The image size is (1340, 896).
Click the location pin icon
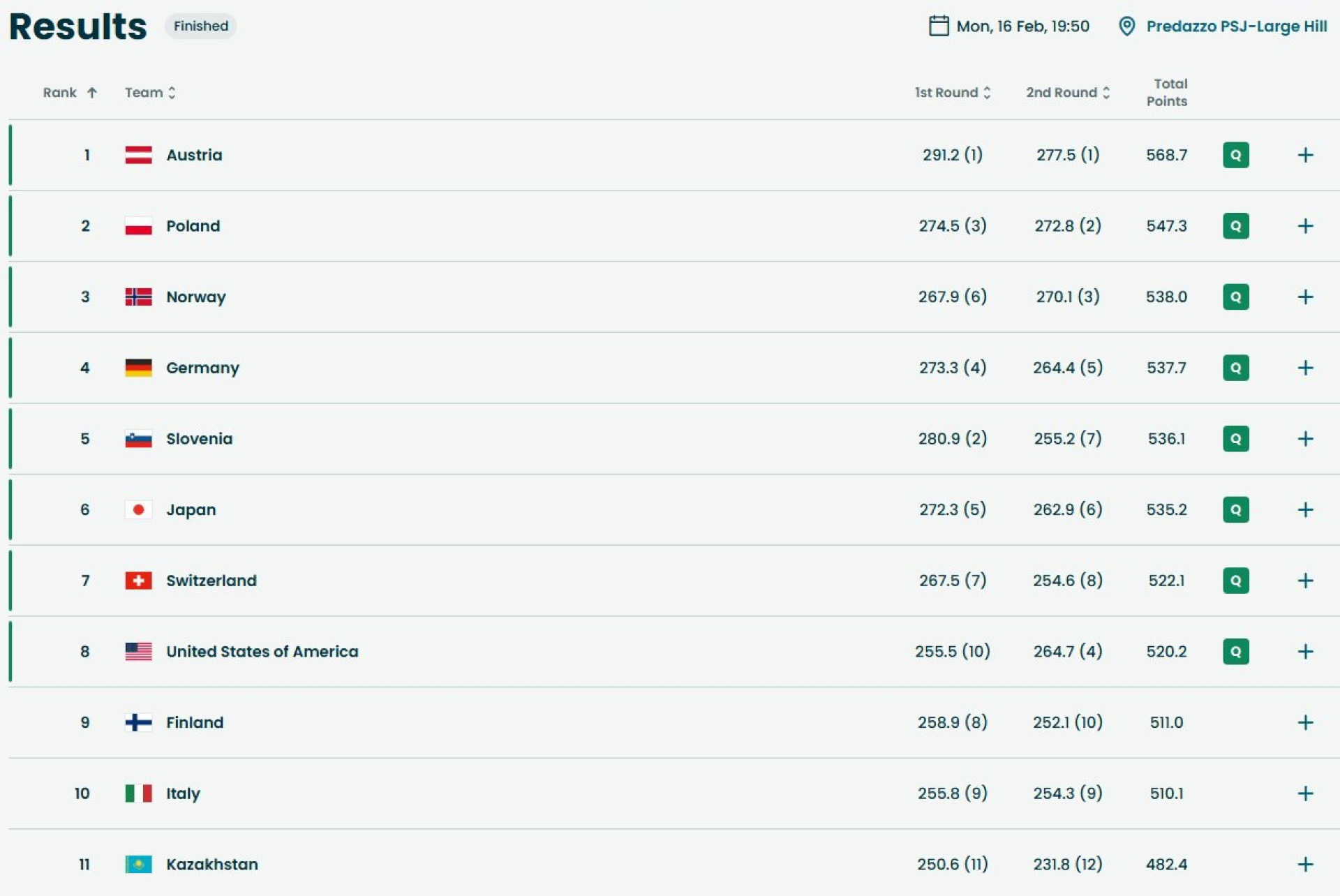[x=1126, y=27]
